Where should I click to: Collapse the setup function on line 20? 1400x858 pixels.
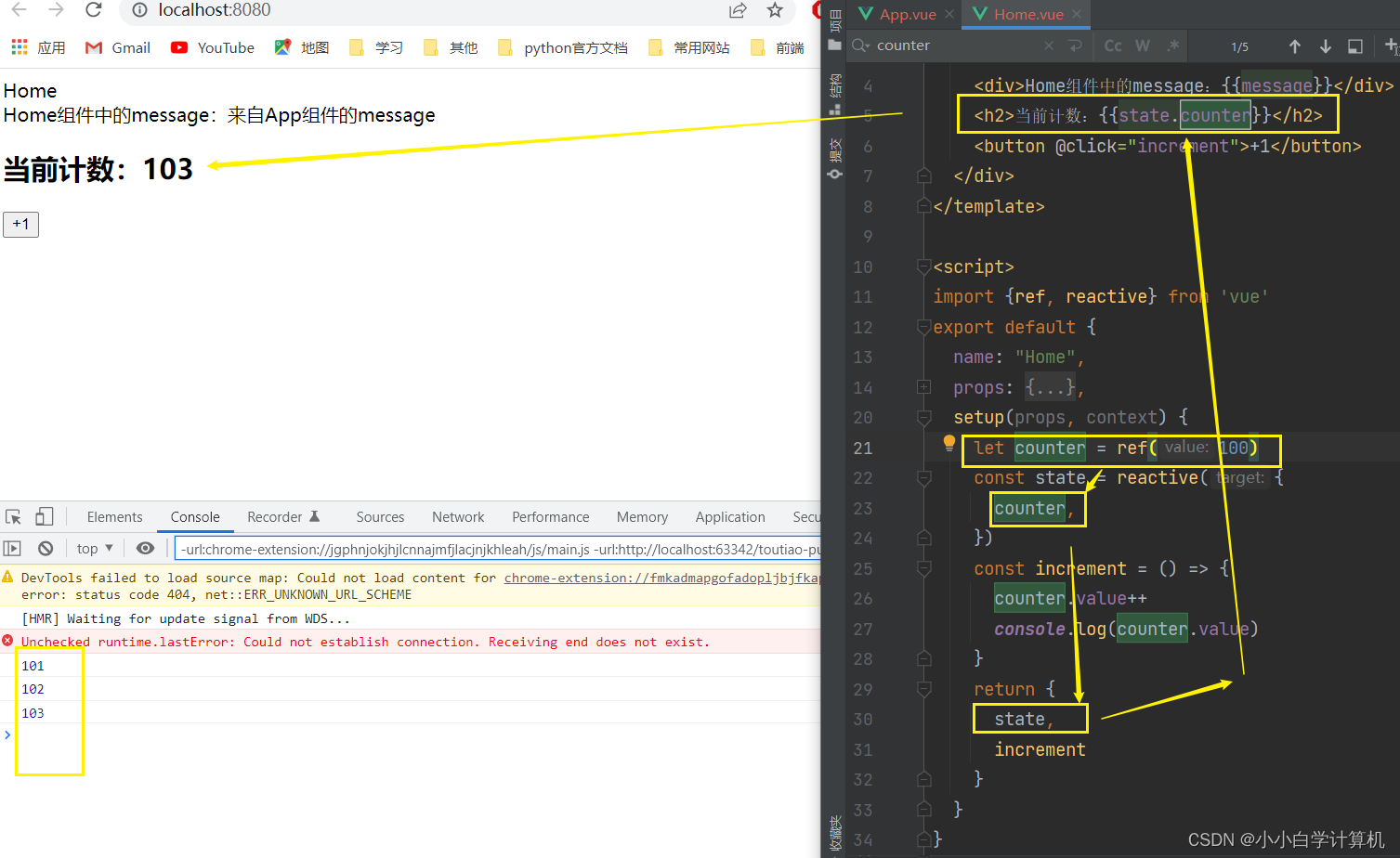(923, 418)
